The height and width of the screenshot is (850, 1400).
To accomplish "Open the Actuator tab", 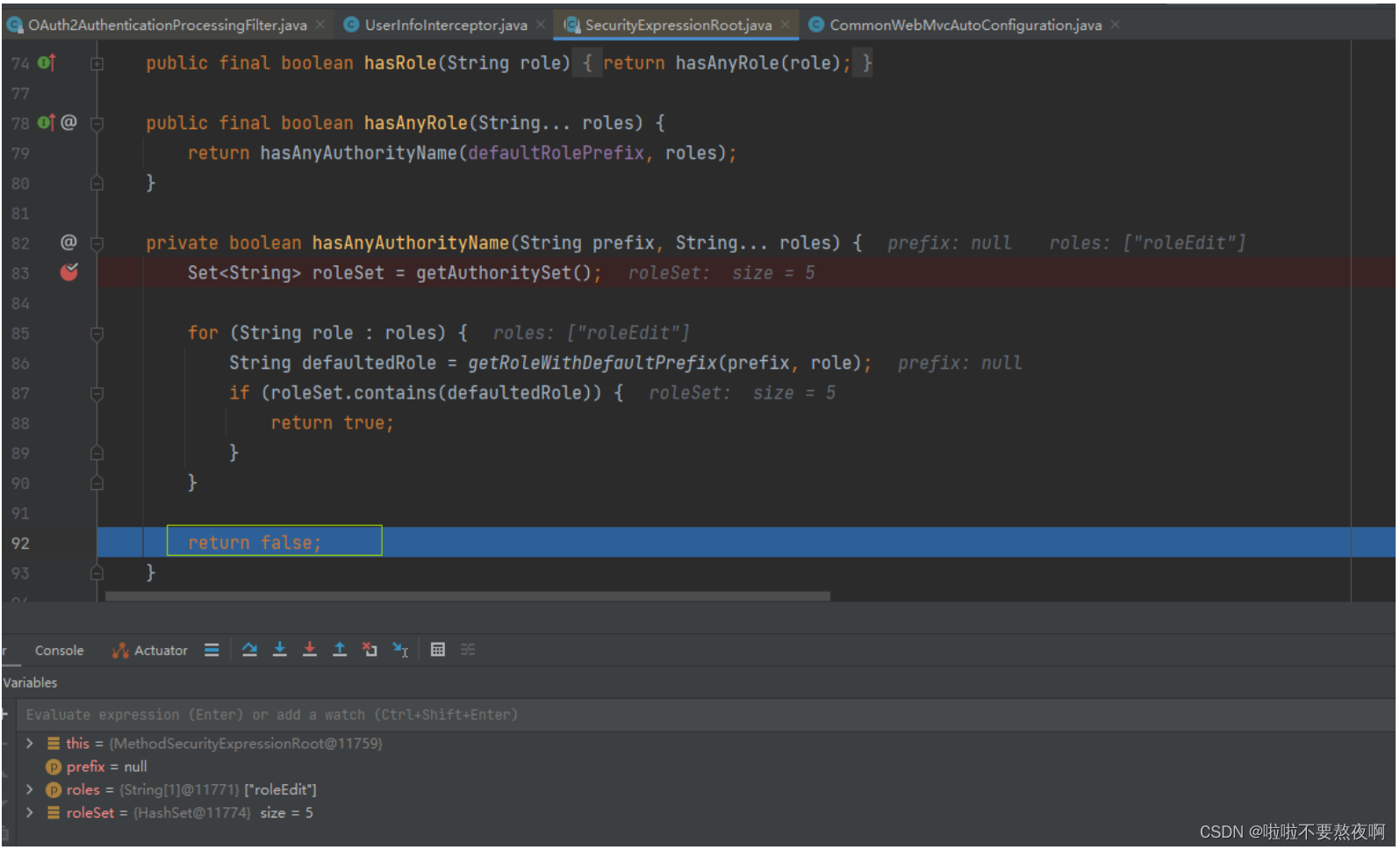I will 150,651.
